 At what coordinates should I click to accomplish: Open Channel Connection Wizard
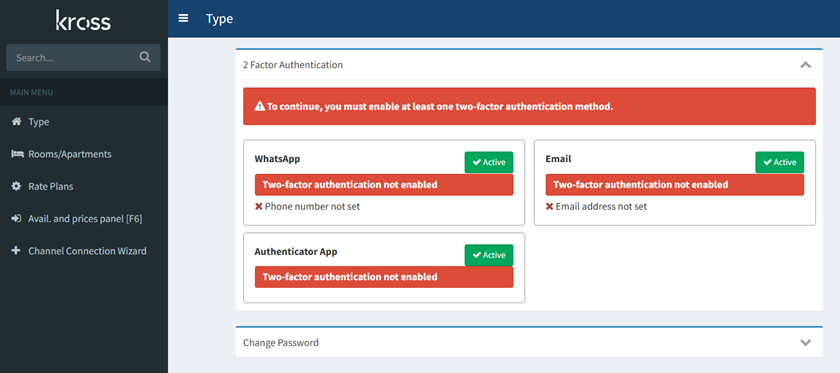coord(84,251)
